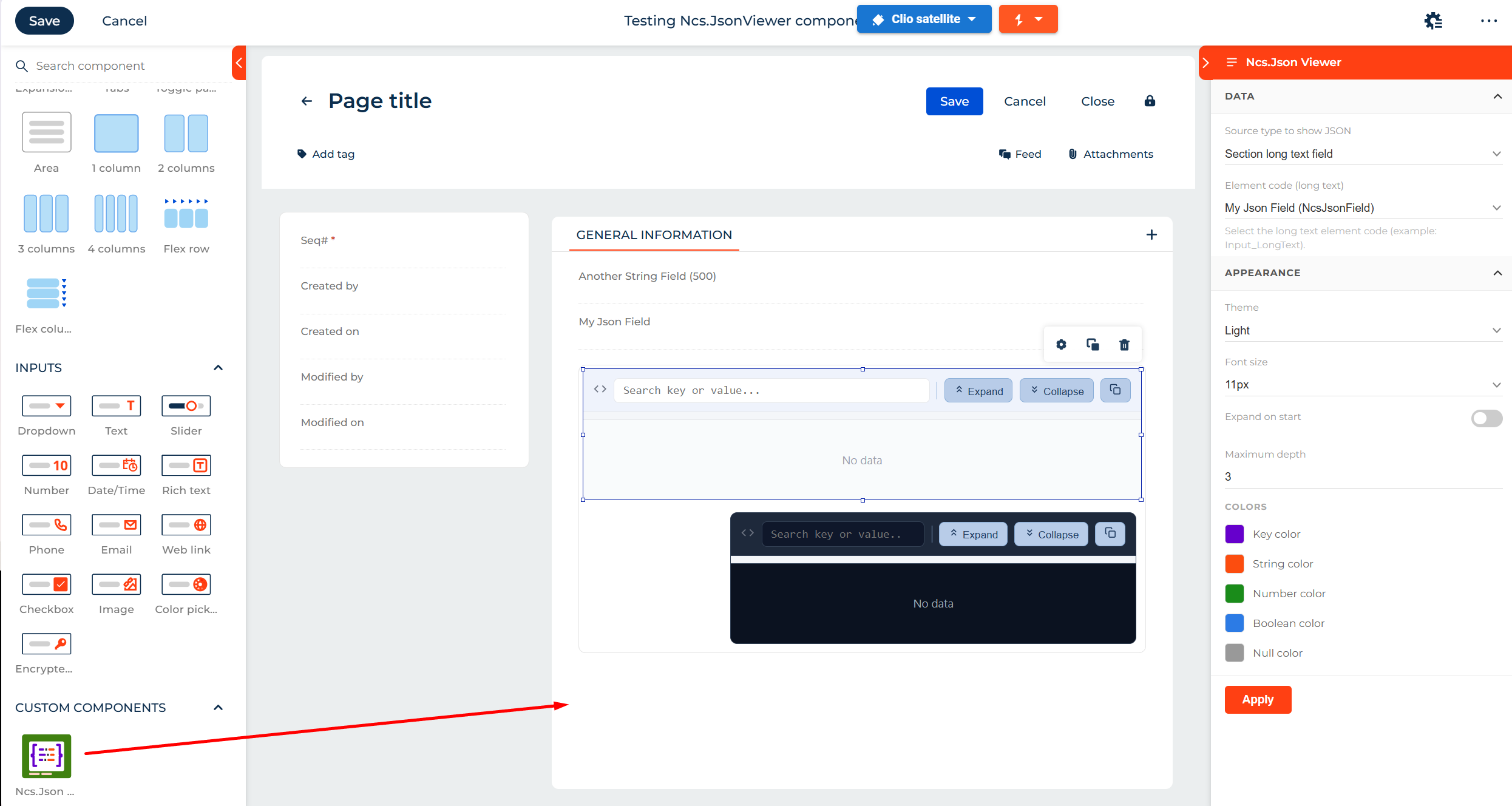Change the String color swatch
Screen dimensions: 1512x806
1235,564
